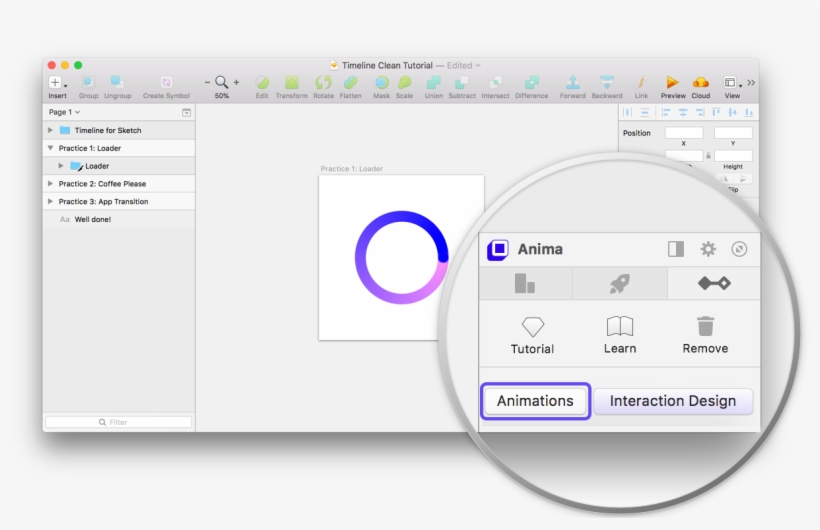Move layer Forward
This screenshot has height=530, width=820.
tap(573, 82)
